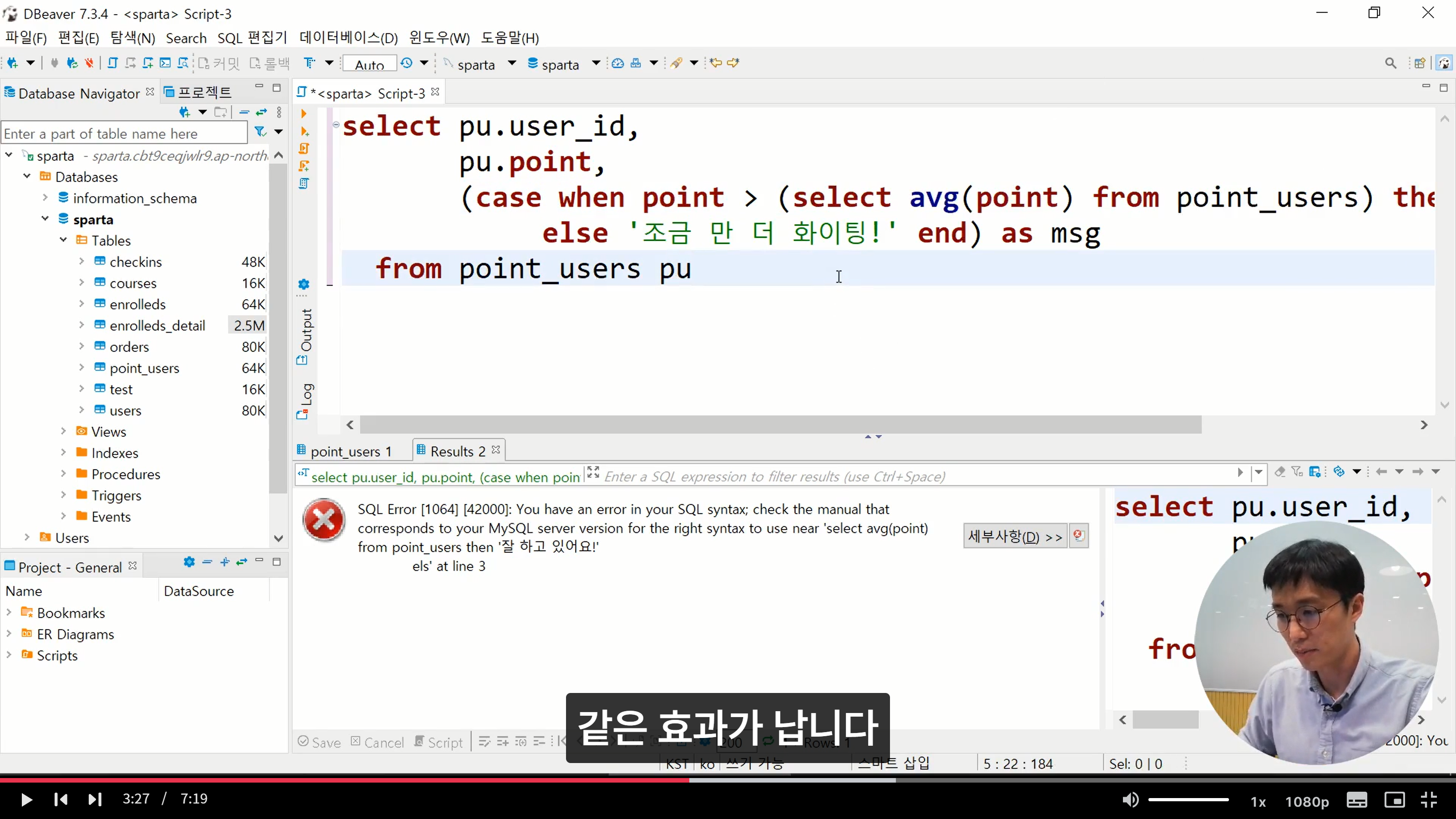
Task: Click the Save button in results toolbar
Action: click(x=319, y=742)
